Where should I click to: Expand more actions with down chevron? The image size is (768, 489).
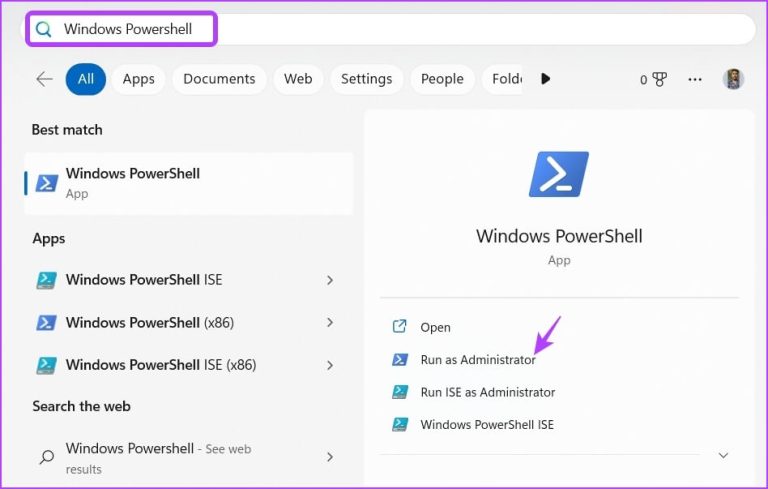click(723, 456)
